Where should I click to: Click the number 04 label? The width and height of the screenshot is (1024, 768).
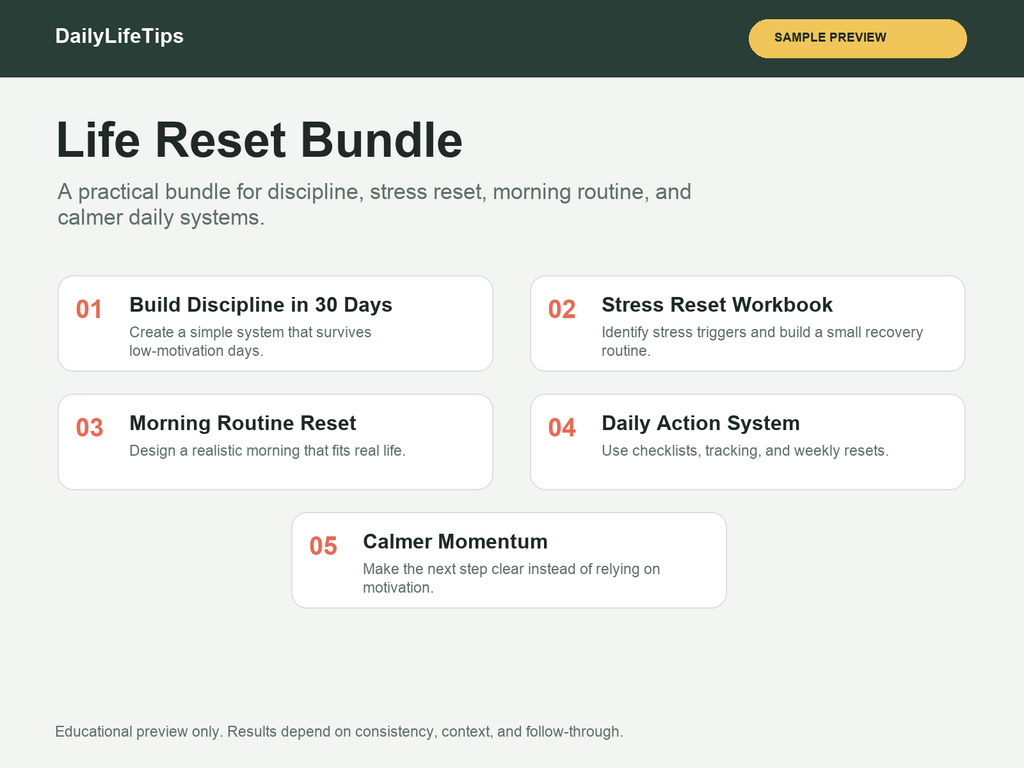click(x=562, y=428)
